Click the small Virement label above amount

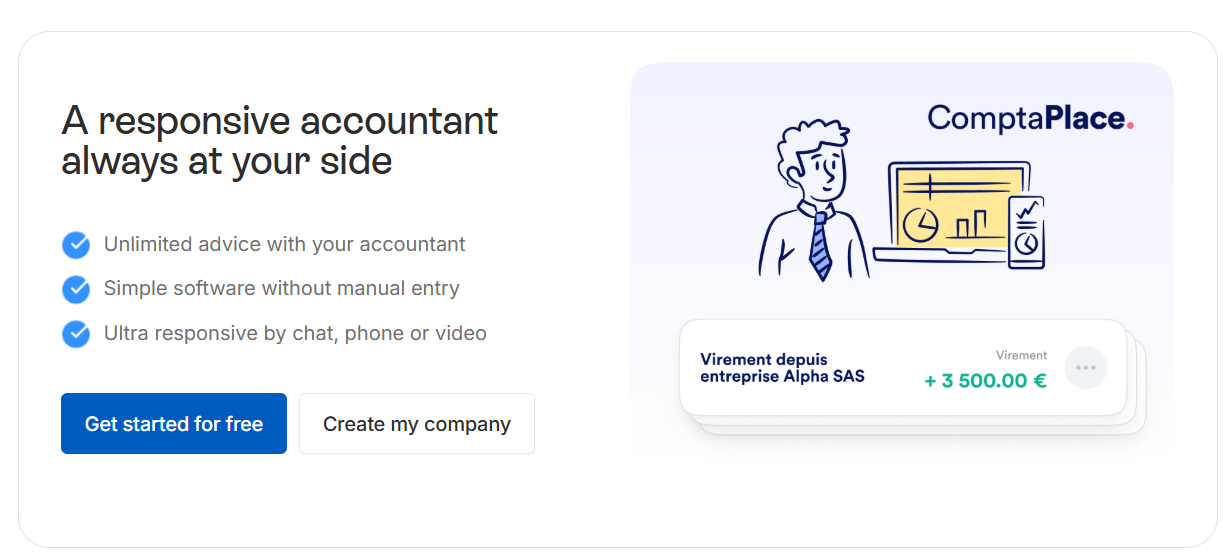(x=1022, y=355)
